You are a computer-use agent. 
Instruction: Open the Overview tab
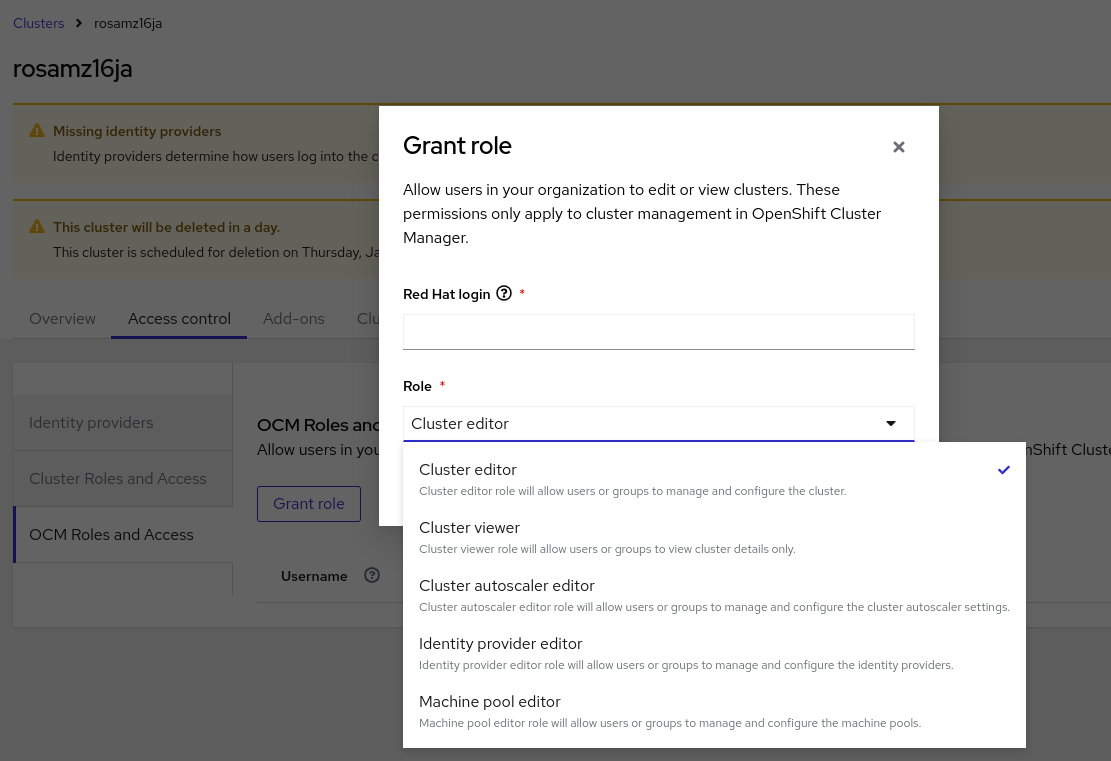click(x=62, y=319)
